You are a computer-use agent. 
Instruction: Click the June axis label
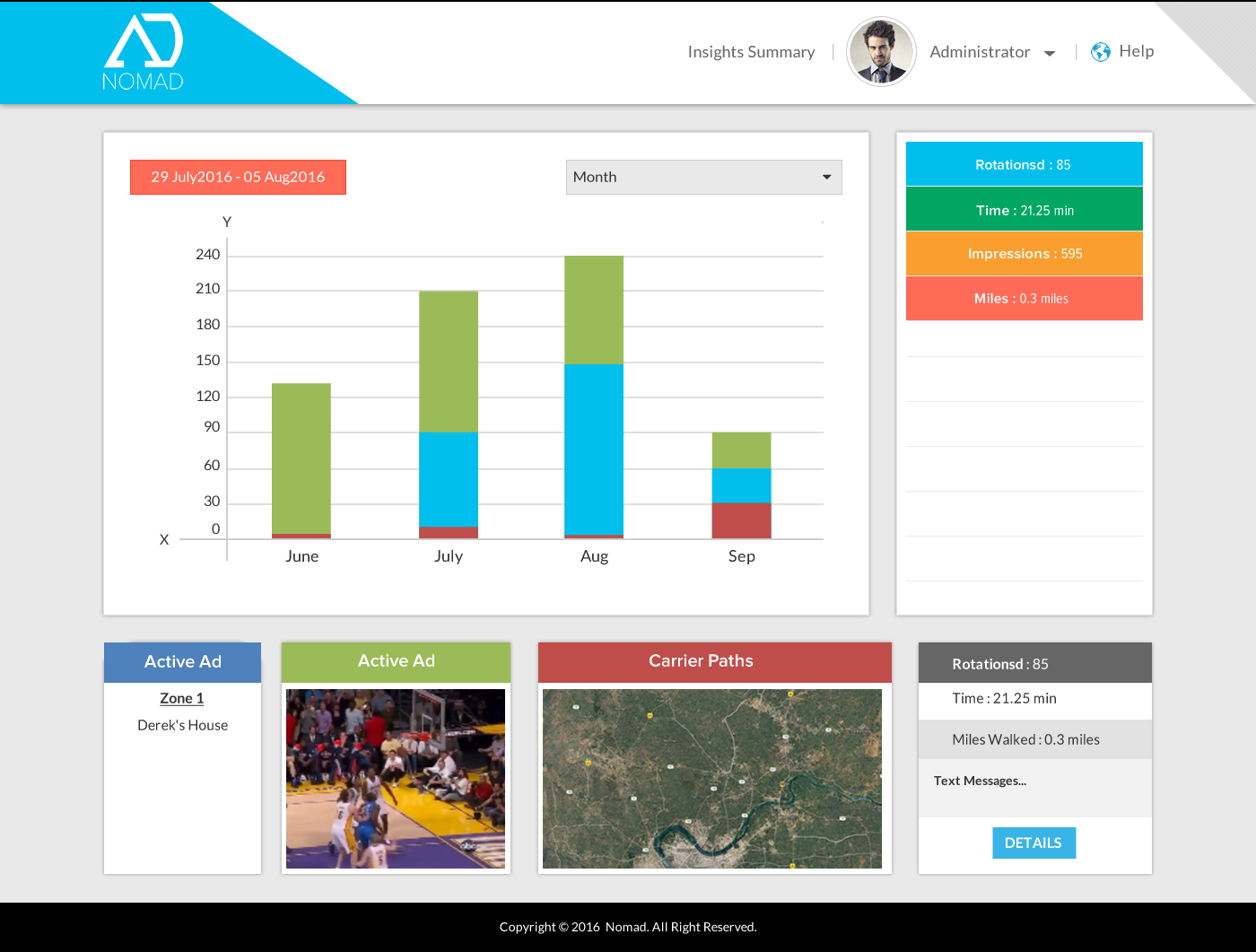tap(302, 556)
